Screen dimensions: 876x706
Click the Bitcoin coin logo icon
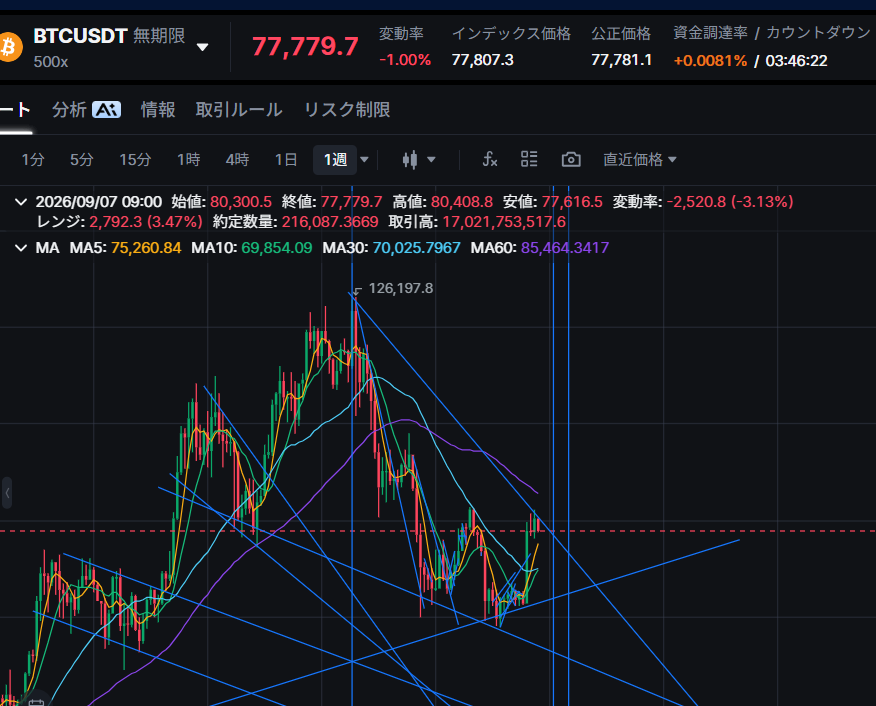click(x=9, y=47)
